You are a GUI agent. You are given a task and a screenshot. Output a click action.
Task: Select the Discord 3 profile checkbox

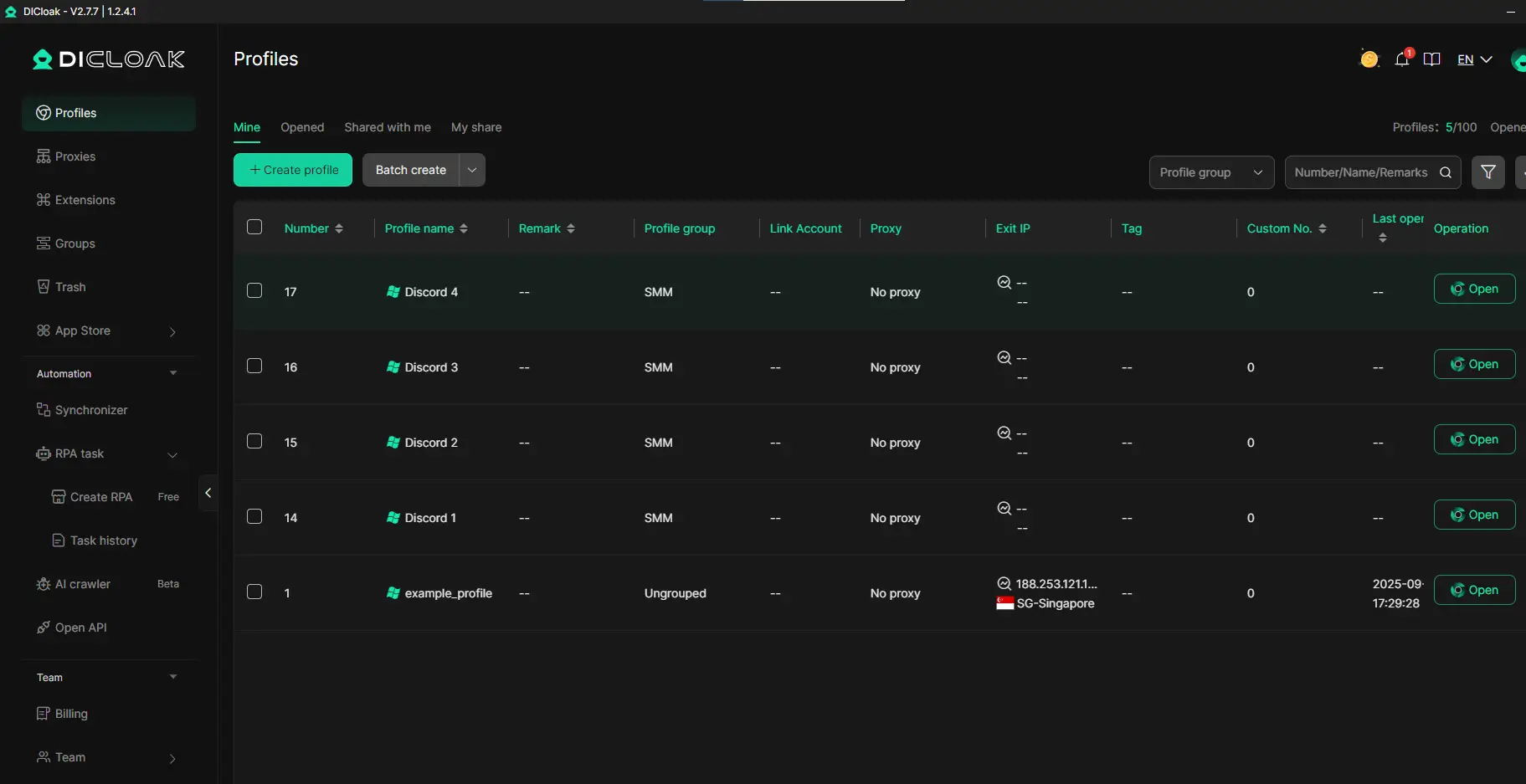point(254,366)
